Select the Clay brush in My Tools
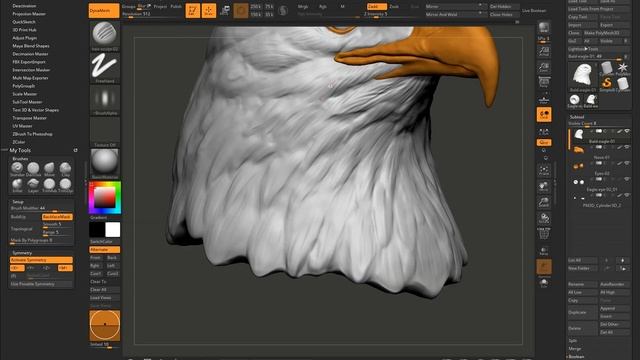This screenshot has height=360, width=640. [65, 168]
